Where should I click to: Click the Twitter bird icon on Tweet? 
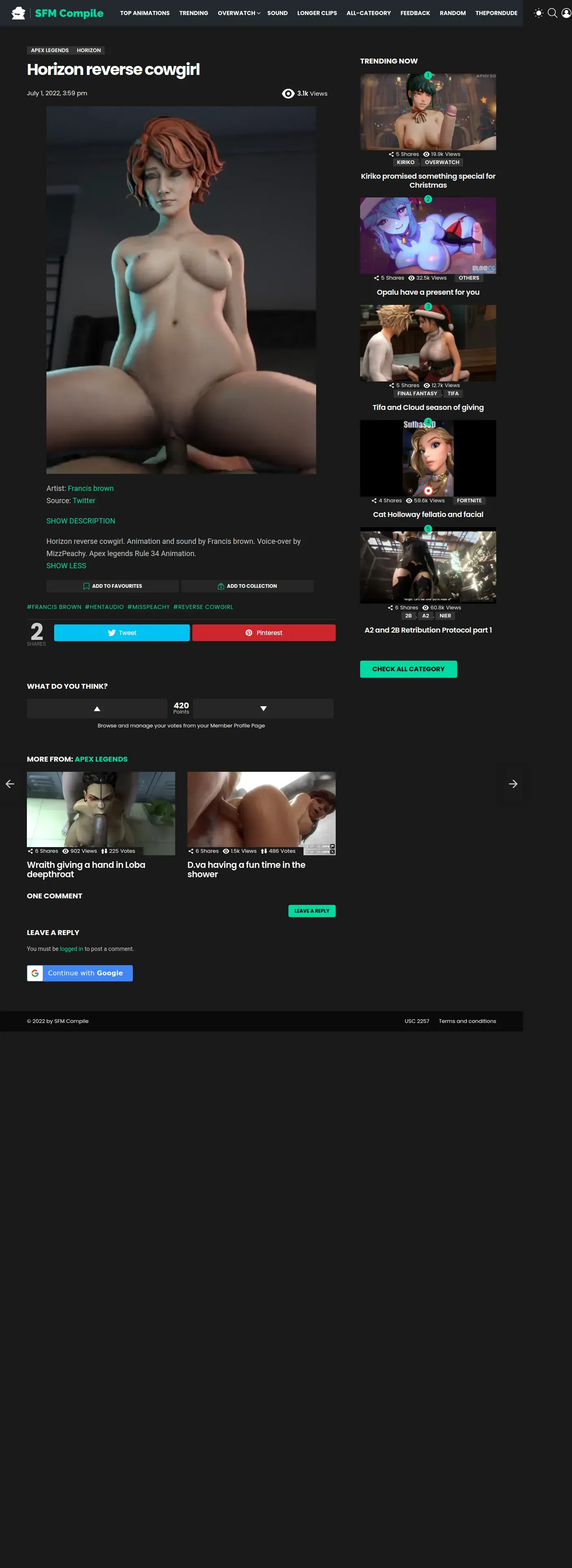click(112, 633)
